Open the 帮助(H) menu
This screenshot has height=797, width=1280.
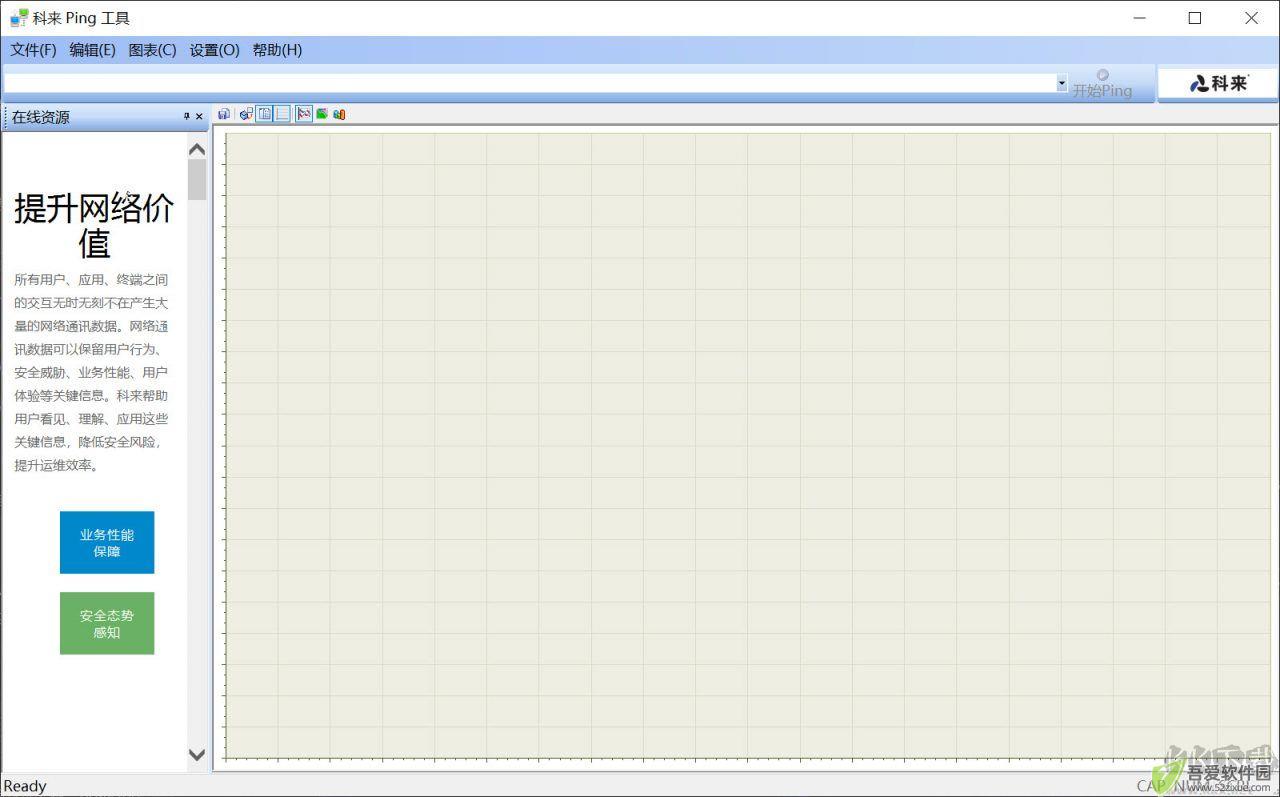pos(277,50)
